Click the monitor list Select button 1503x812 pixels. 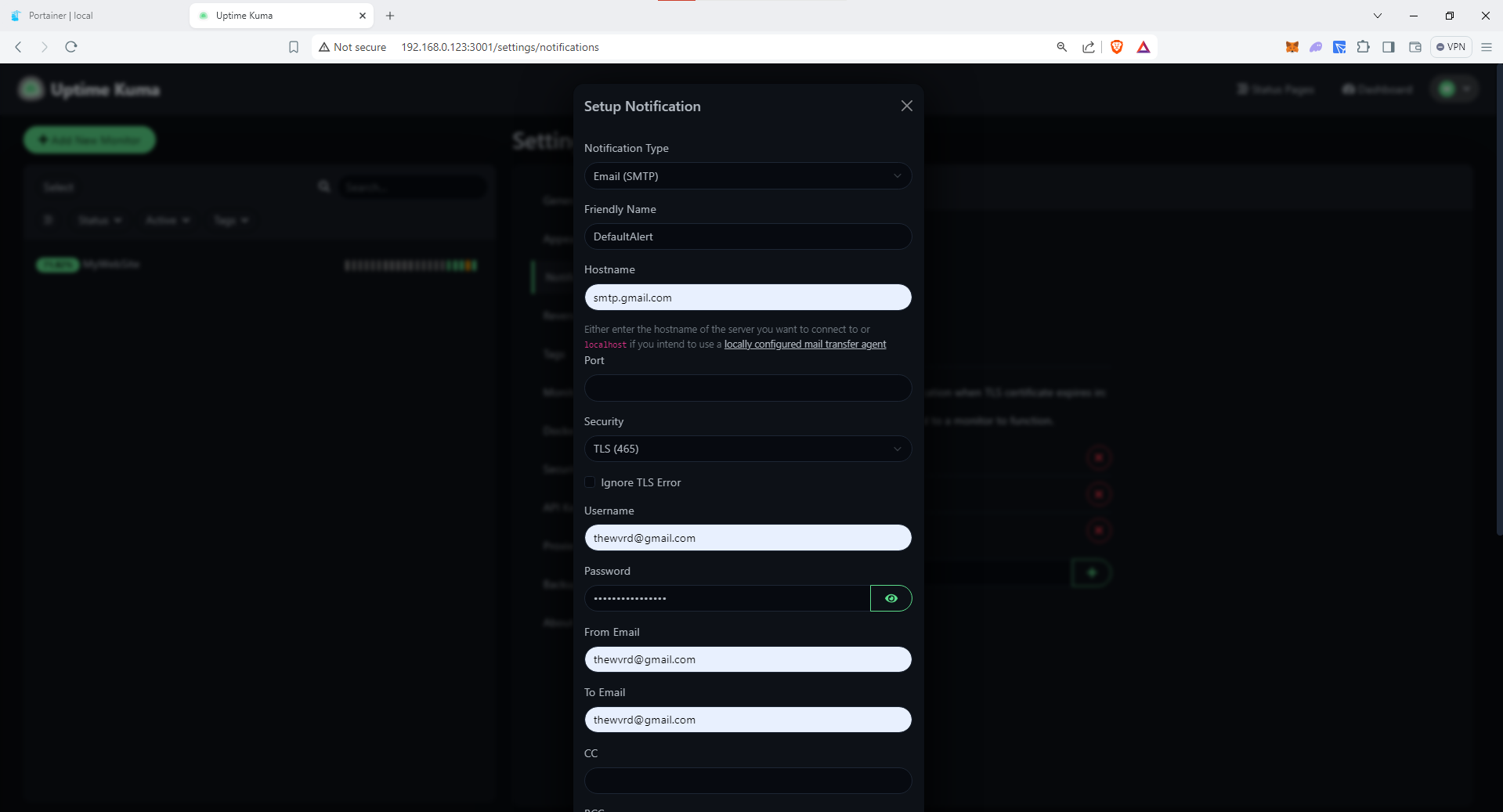pos(59,187)
